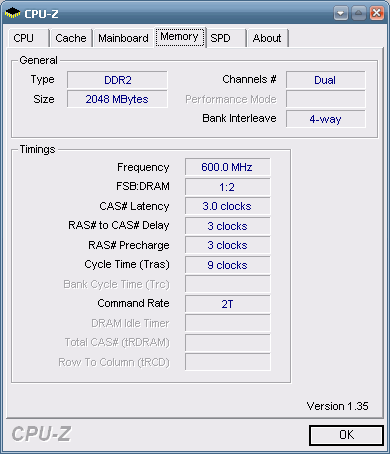Click the Row To Column (tRCD) label
The height and width of the screenshot is (454, 390).
[114, 362]
